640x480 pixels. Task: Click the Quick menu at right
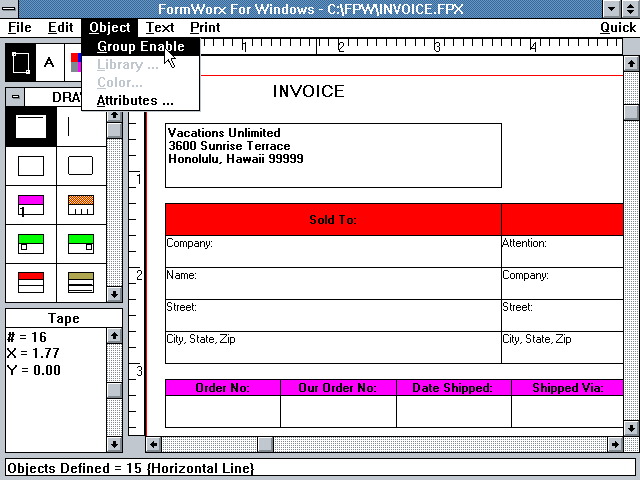coord(617,27)
